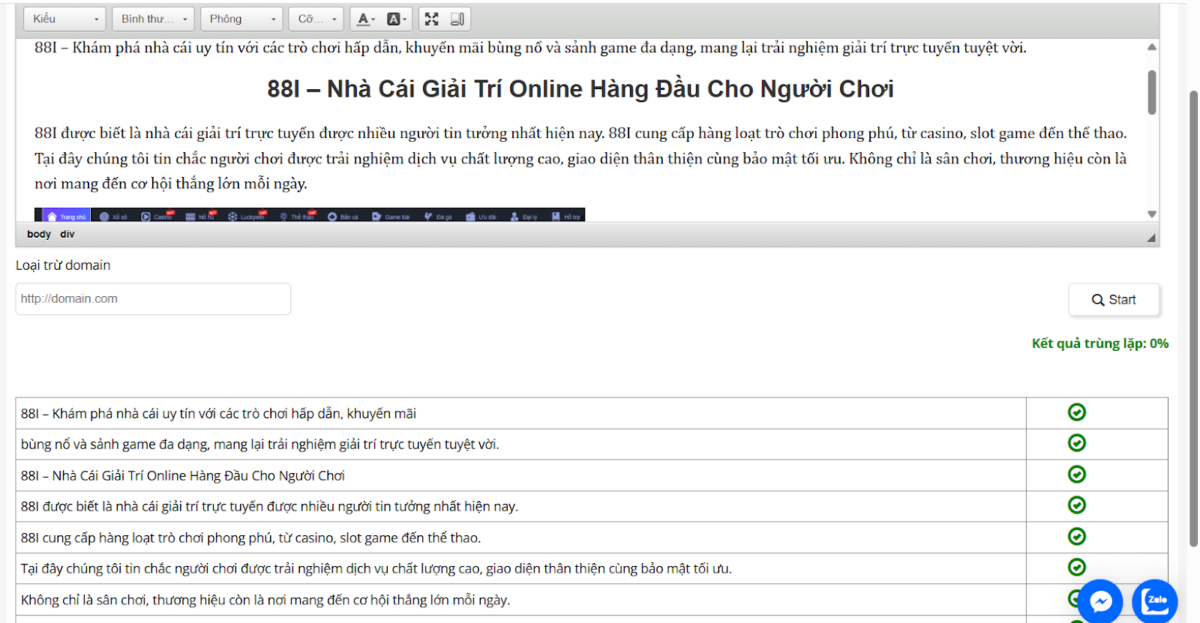
Task: Toggle the show blocks option
Action: click(457, 19)
